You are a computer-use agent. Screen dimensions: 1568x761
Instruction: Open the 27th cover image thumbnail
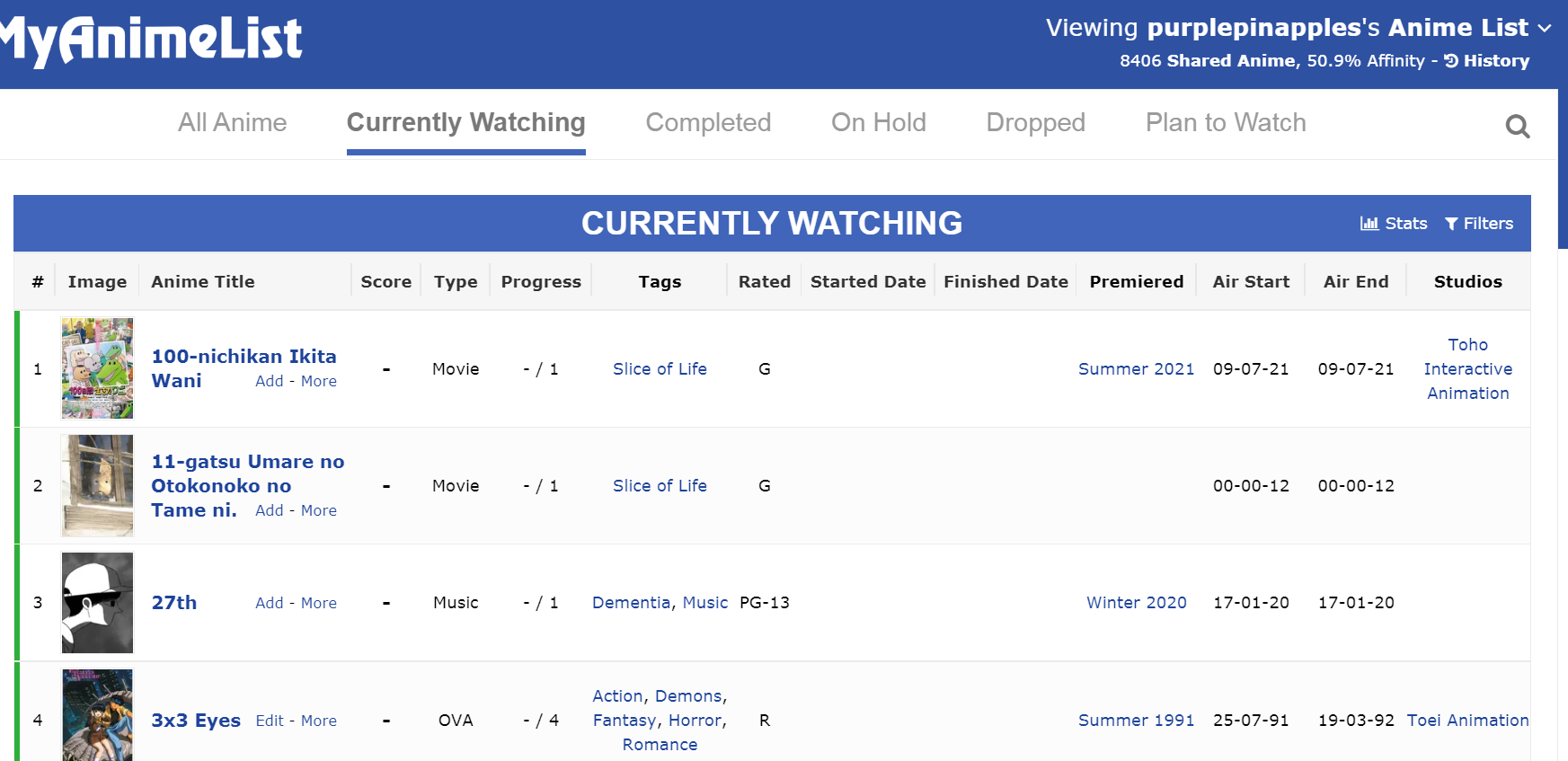click(97, 603)
